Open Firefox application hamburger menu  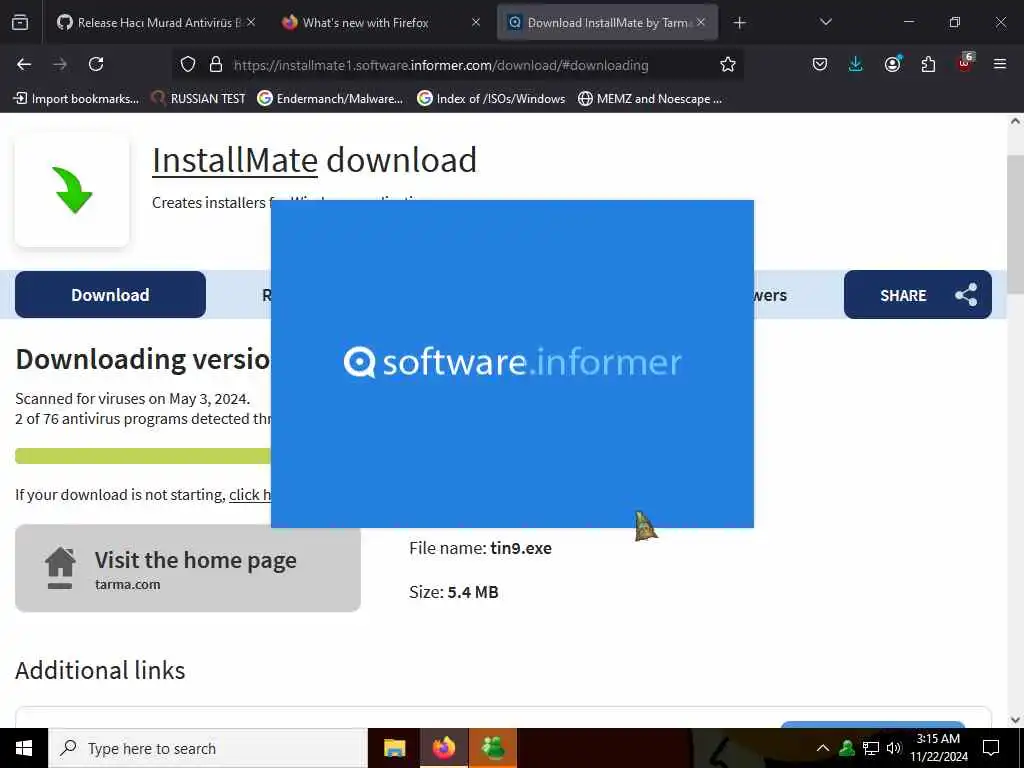1000,64
